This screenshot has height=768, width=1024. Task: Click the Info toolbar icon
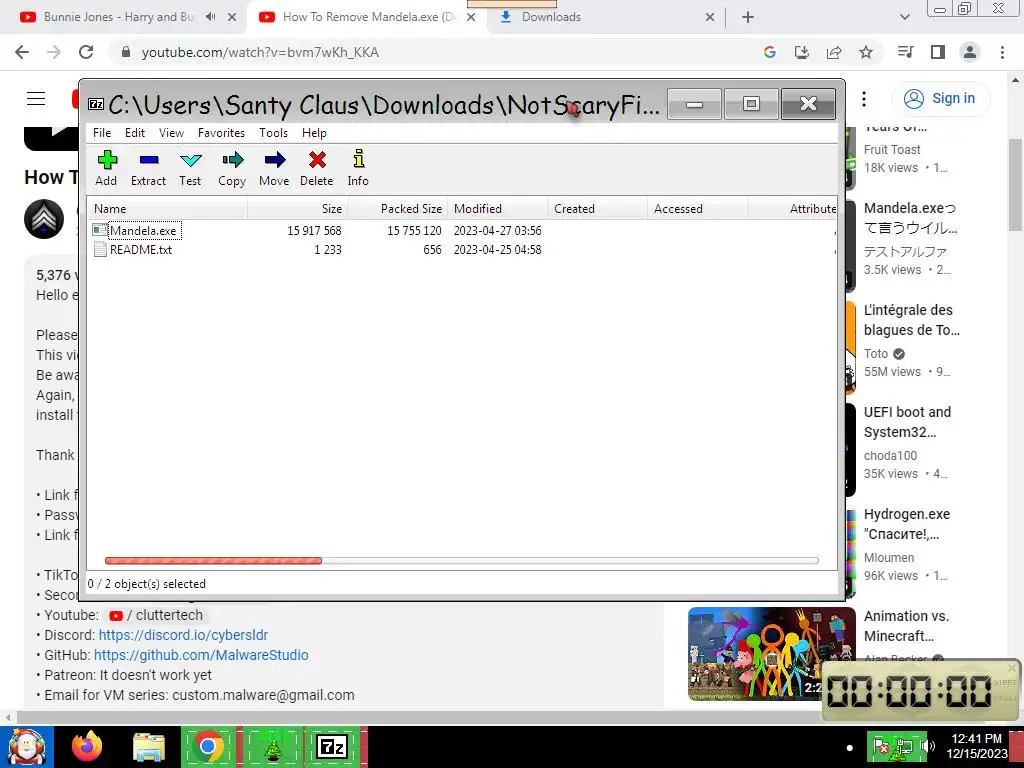(x=358, y=168)
